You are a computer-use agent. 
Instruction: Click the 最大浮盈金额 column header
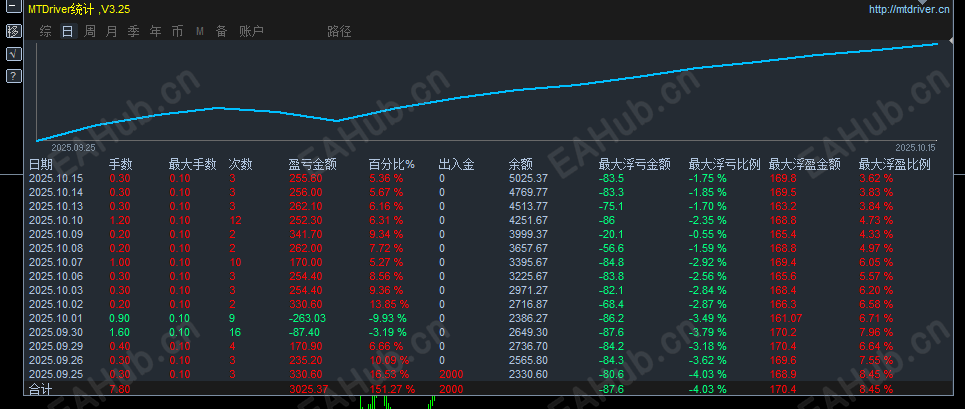point(805,164)
